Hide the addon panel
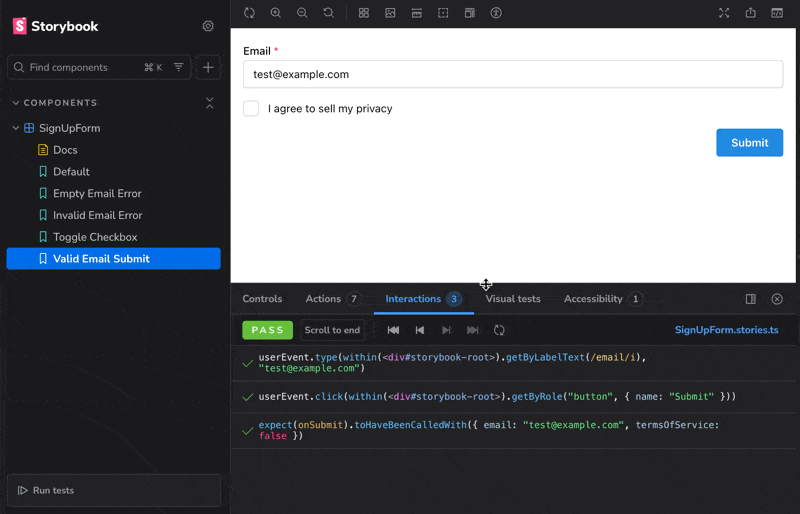 tap(777, 299)
